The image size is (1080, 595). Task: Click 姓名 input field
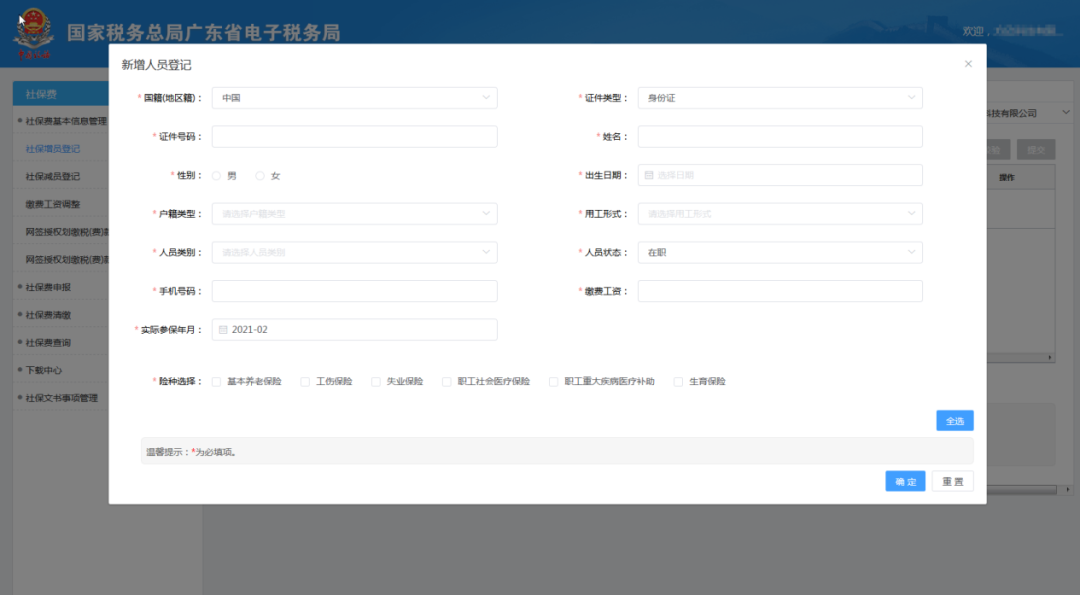[x=780, y=136]
